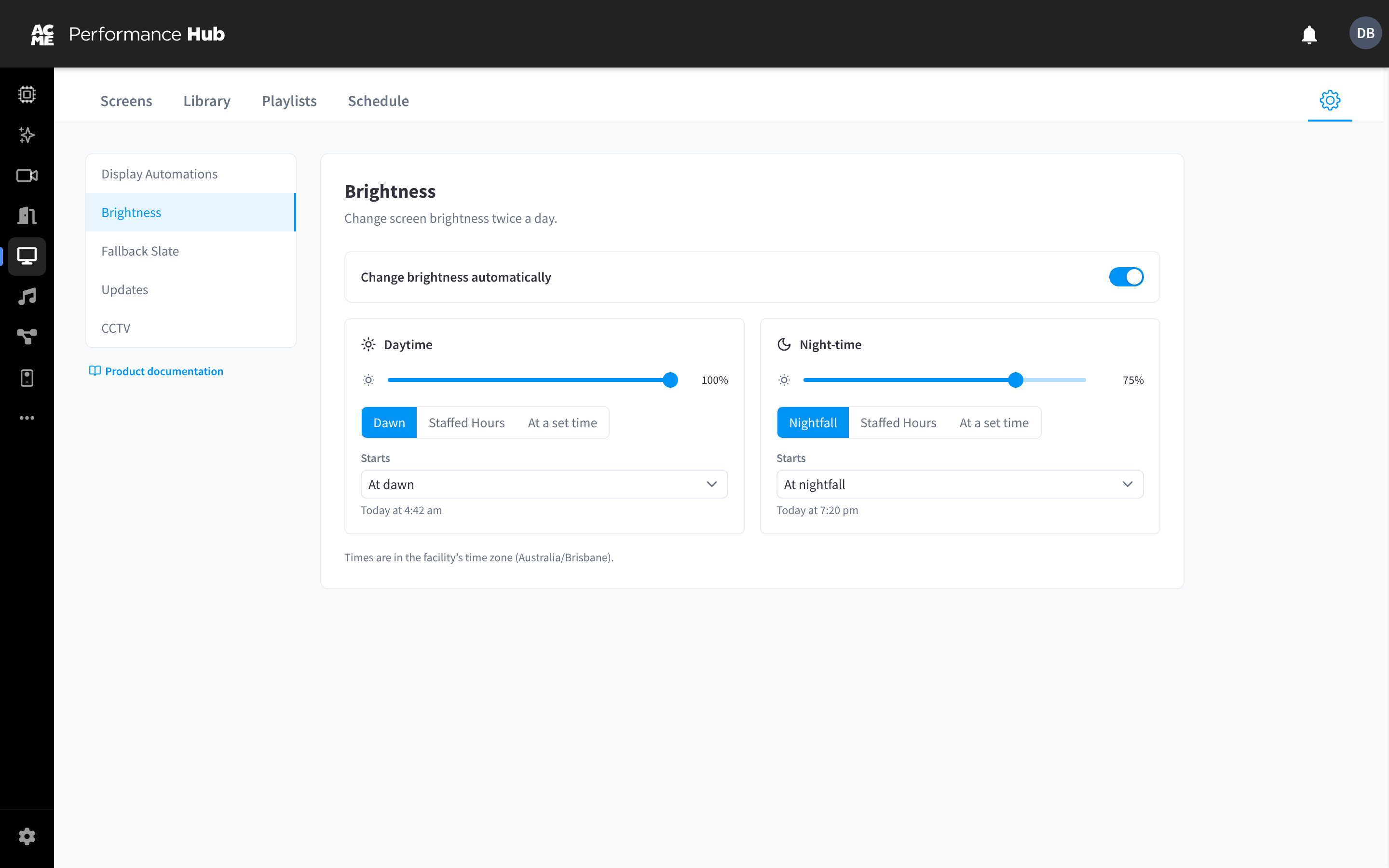Open the door sidebar icon
This screenshot has height=868, width=1389.
pos(27,216)
